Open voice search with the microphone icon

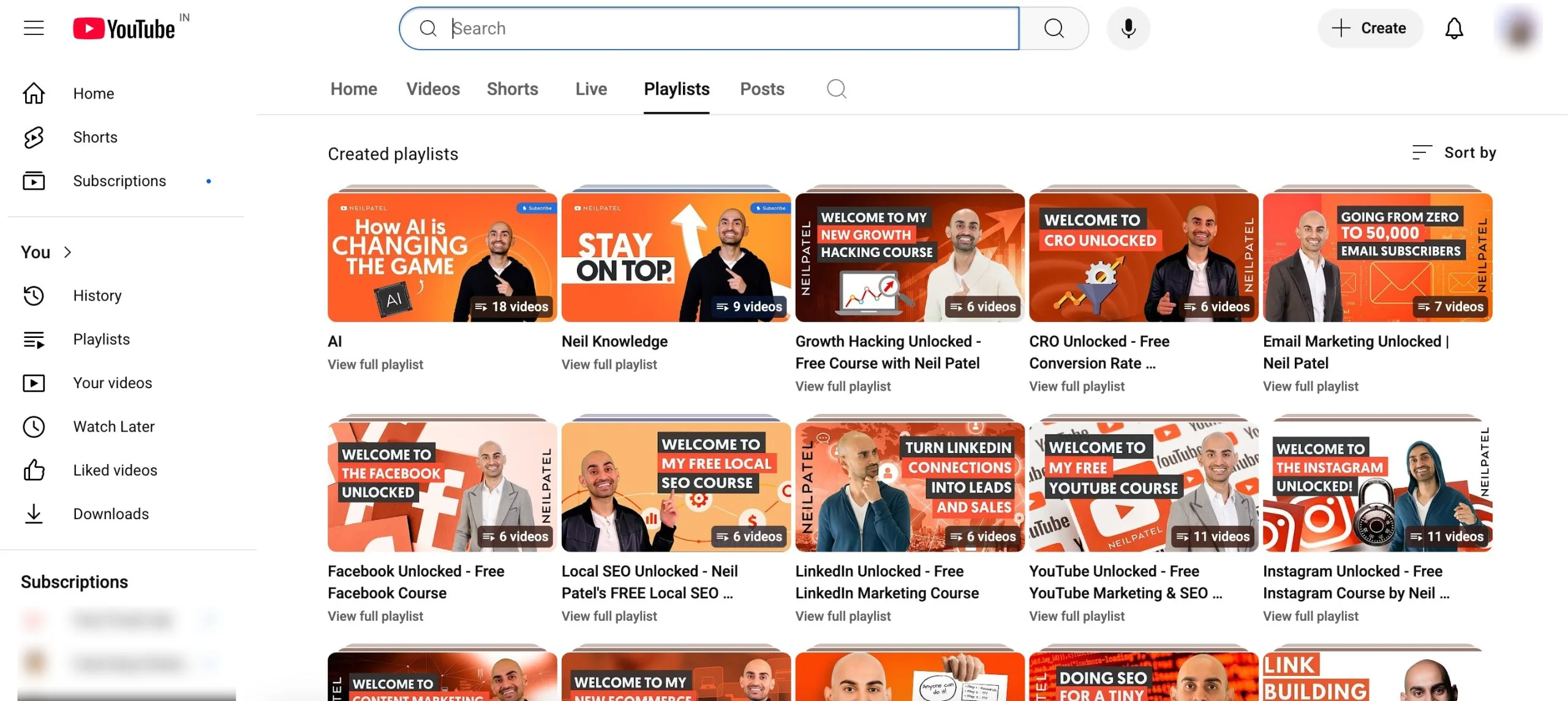(x=1128, y=28)
